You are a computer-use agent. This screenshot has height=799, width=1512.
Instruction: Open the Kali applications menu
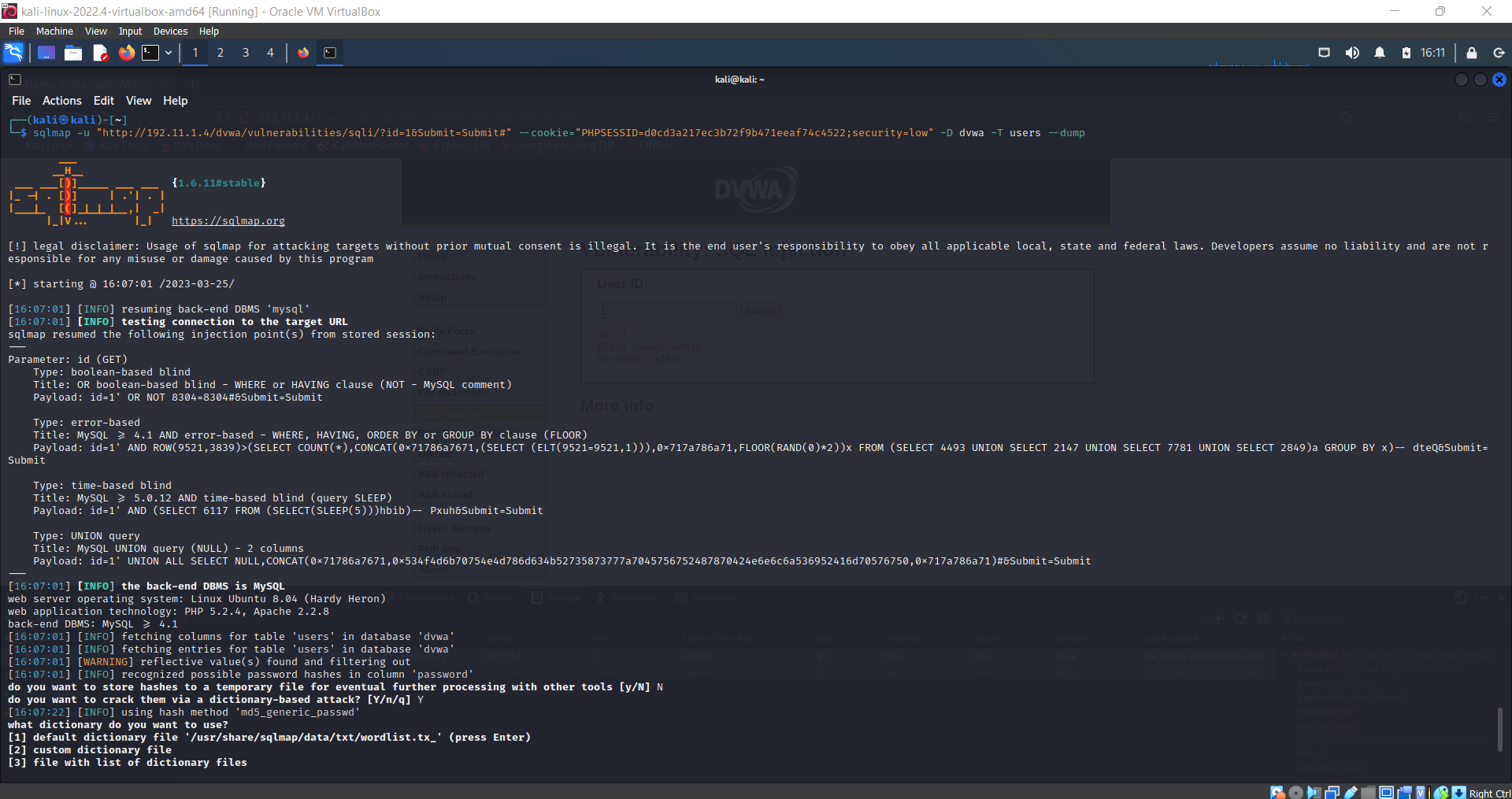[13, 53]
